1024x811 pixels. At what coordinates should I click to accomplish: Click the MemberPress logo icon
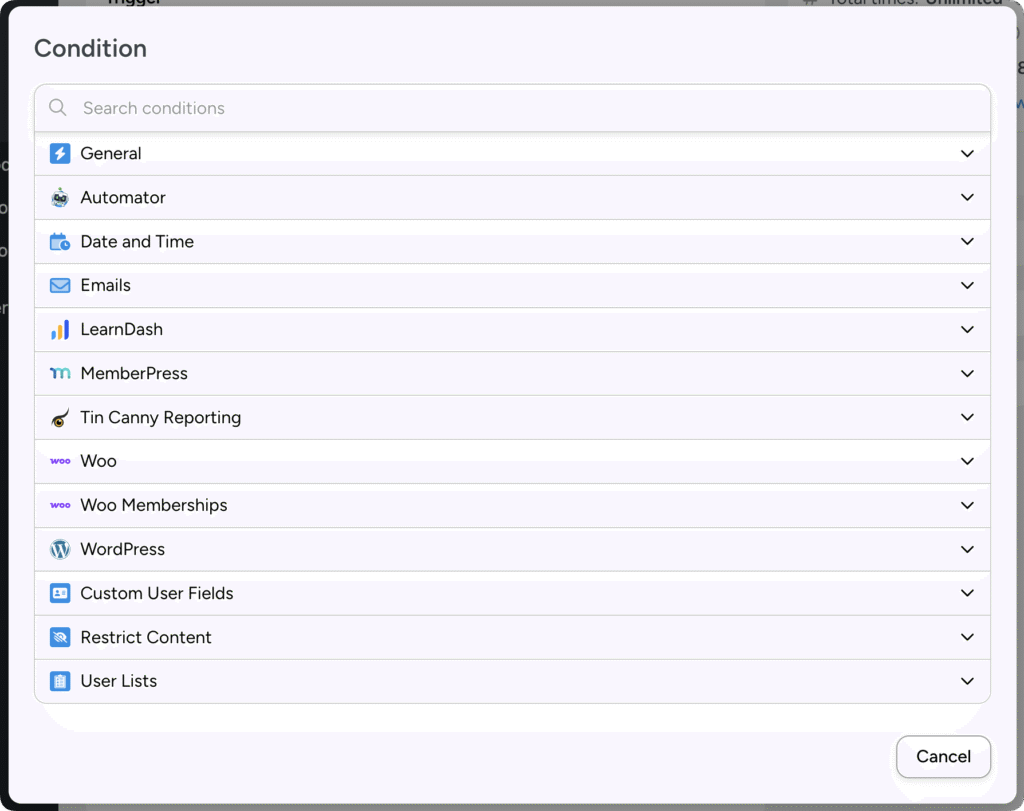click(61, 373)
